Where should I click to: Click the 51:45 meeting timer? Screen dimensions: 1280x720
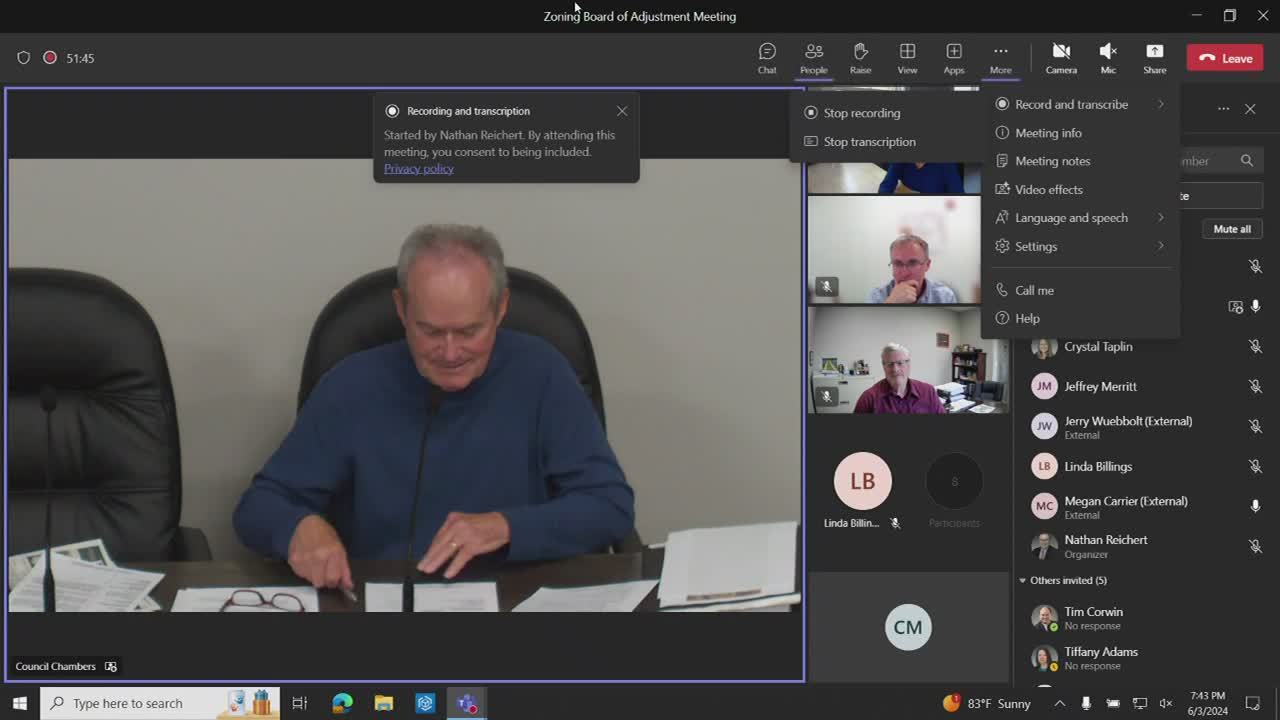click(x=80, y=58)
